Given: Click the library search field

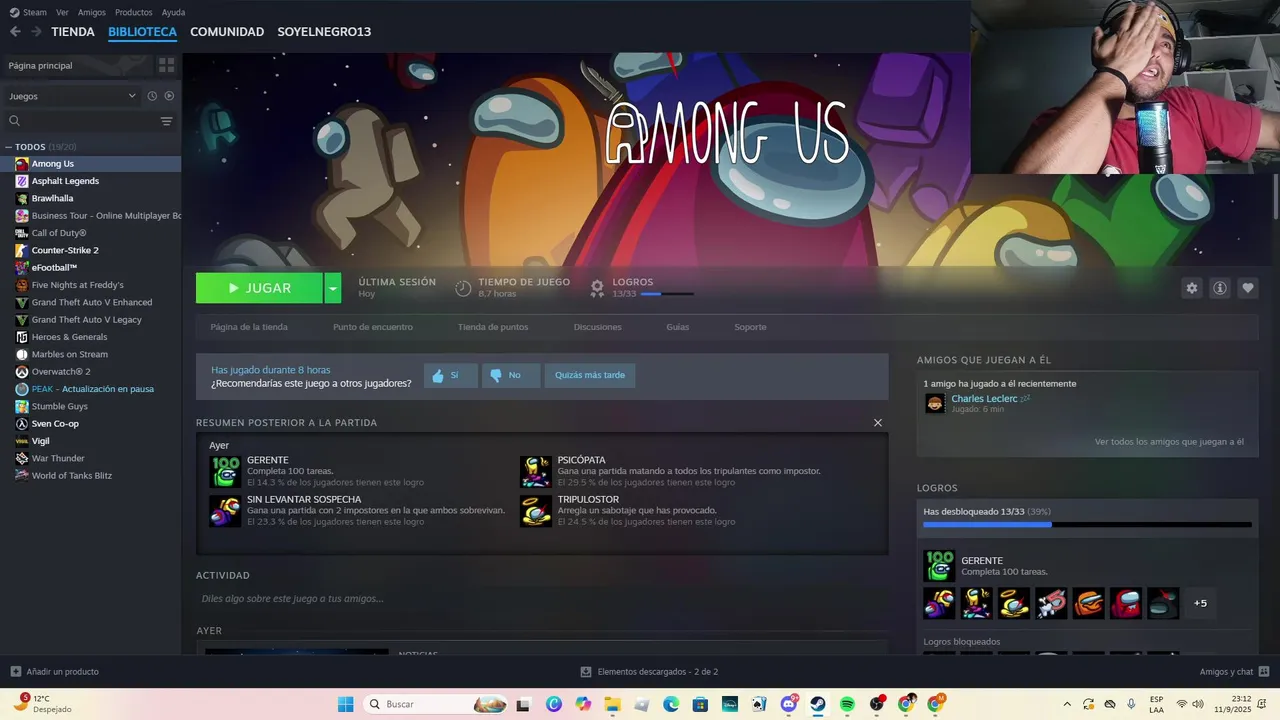Looking at the screenshot, I should coord(82,121).
